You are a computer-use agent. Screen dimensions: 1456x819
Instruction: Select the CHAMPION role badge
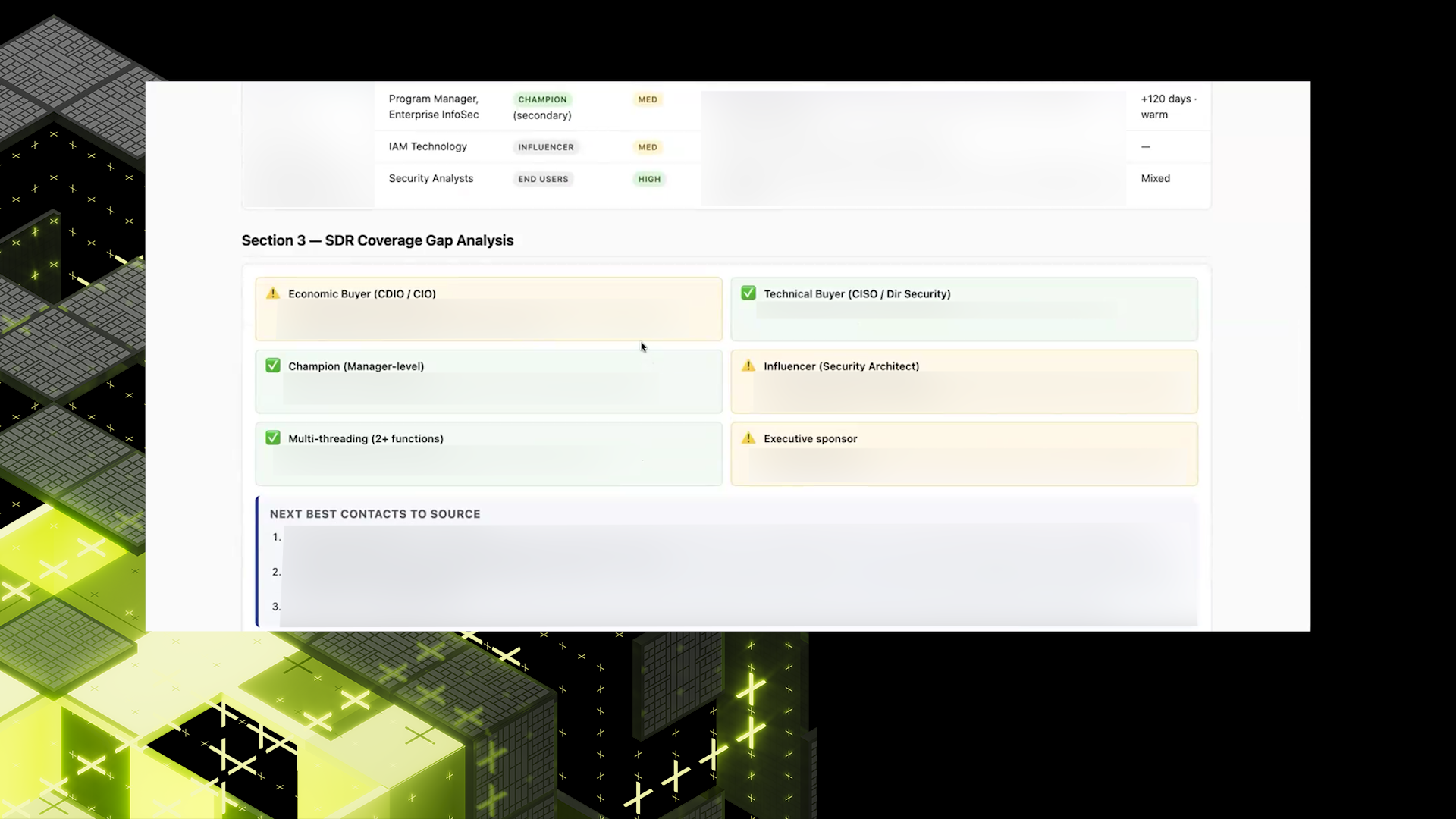click(542, 99)
